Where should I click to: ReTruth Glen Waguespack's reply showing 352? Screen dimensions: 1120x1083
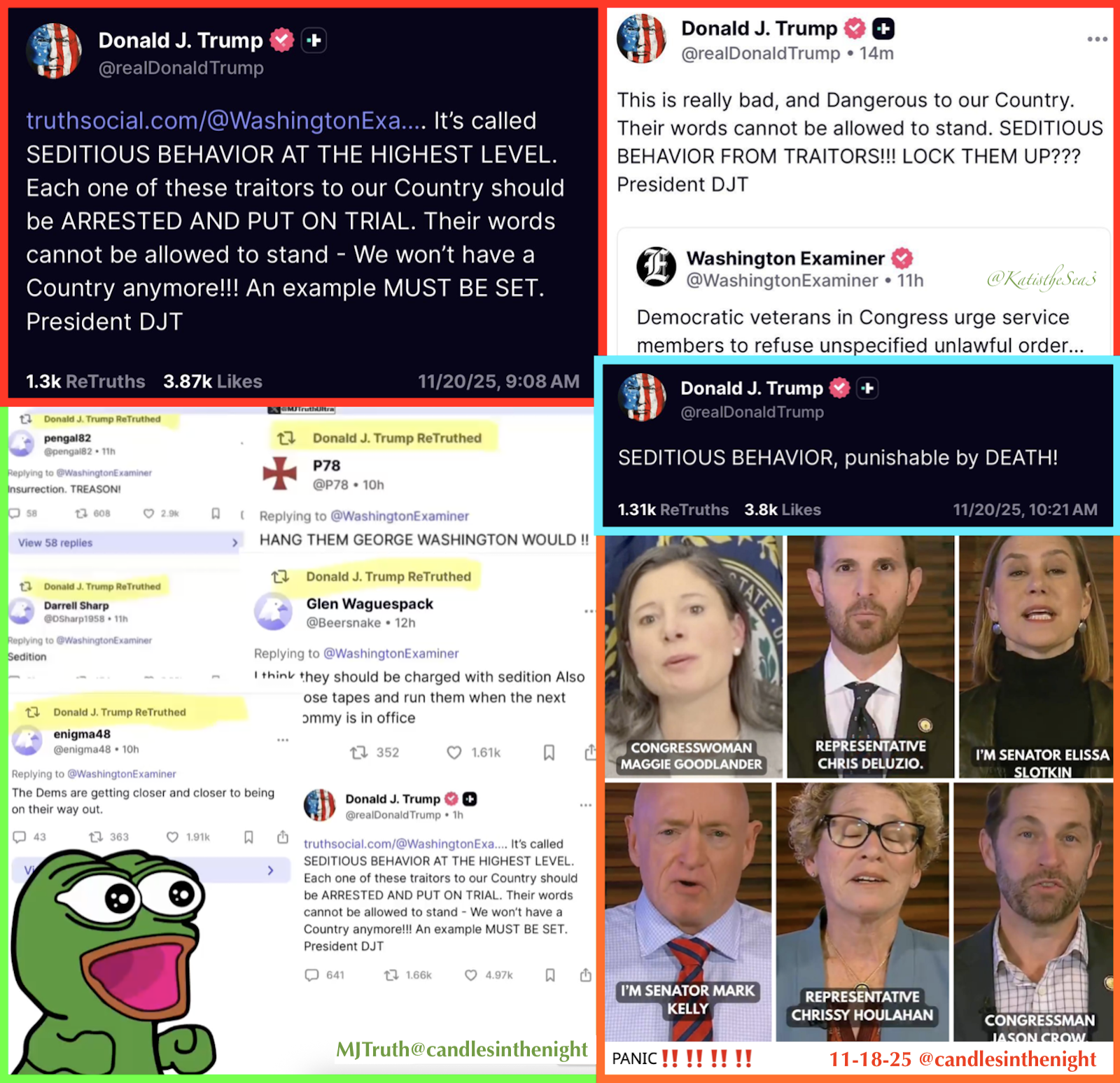(x=374, y=753)
